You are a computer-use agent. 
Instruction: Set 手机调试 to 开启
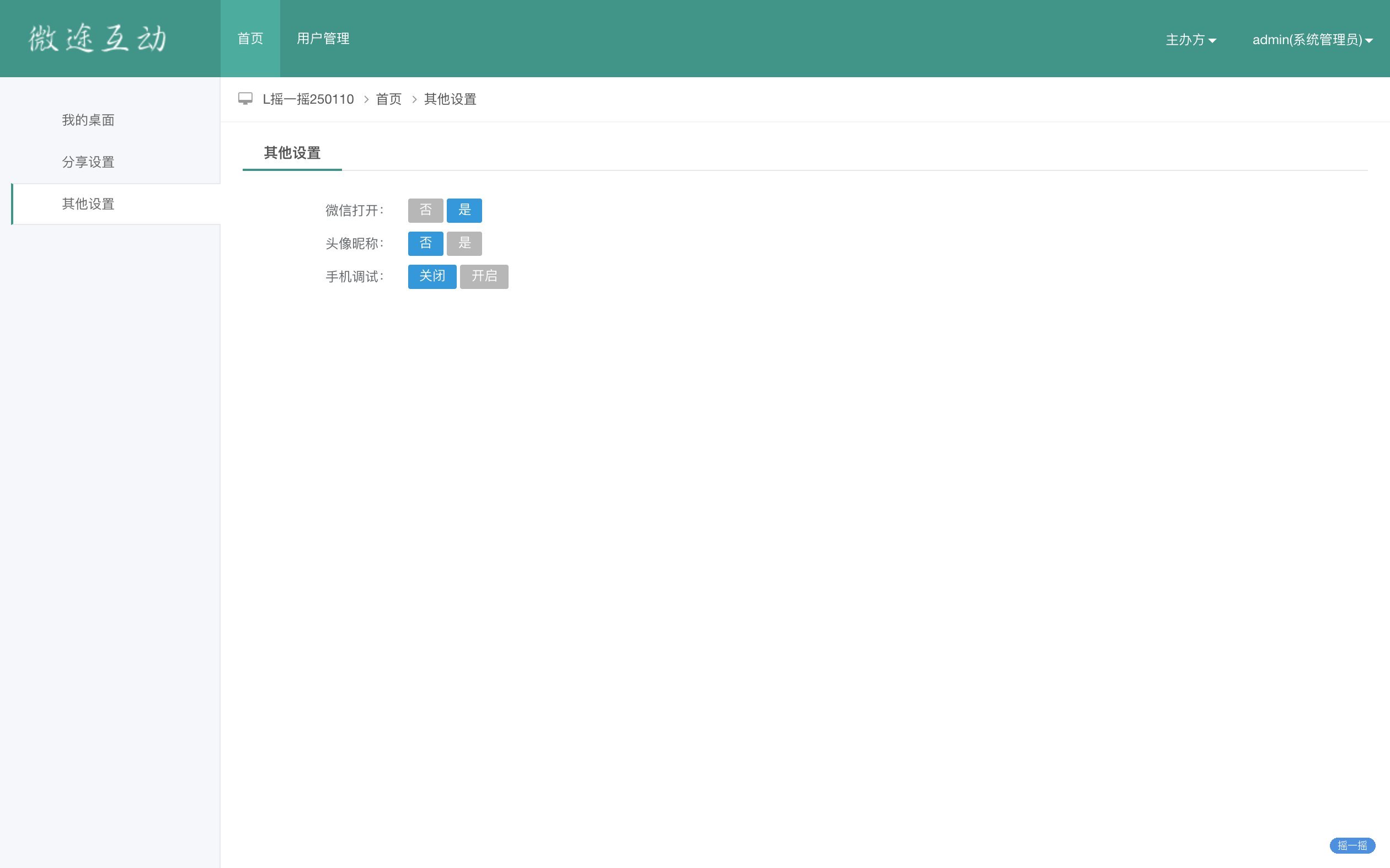484,277
